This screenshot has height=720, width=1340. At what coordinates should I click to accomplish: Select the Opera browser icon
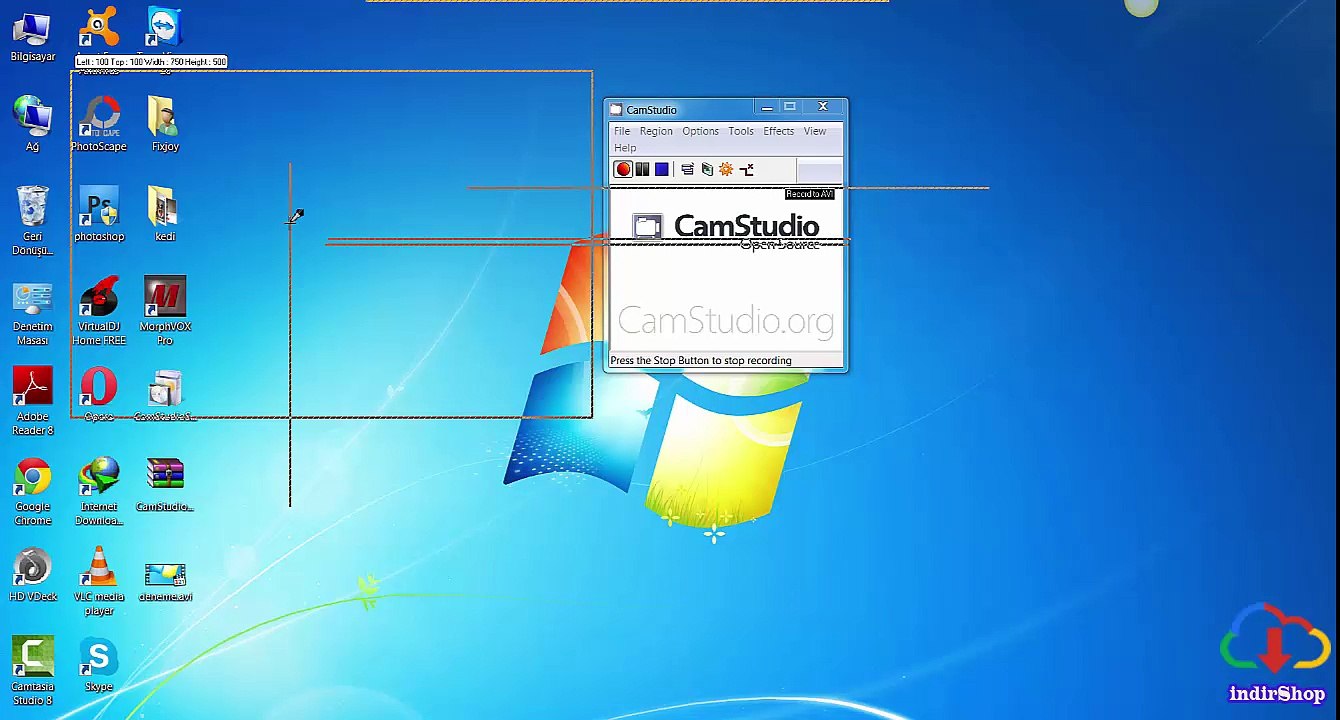click(99, 394)
